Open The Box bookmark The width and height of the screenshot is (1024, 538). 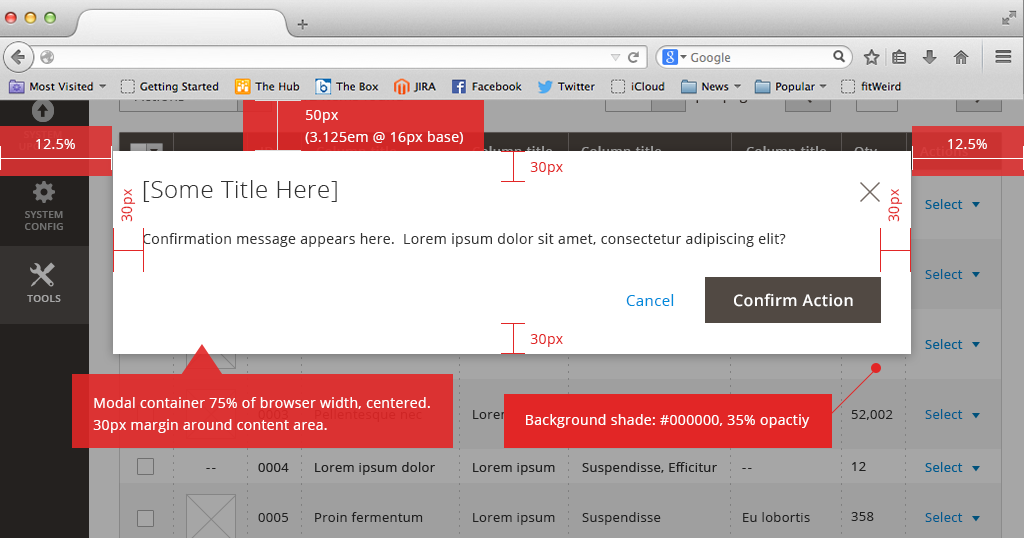pos(347,86)
